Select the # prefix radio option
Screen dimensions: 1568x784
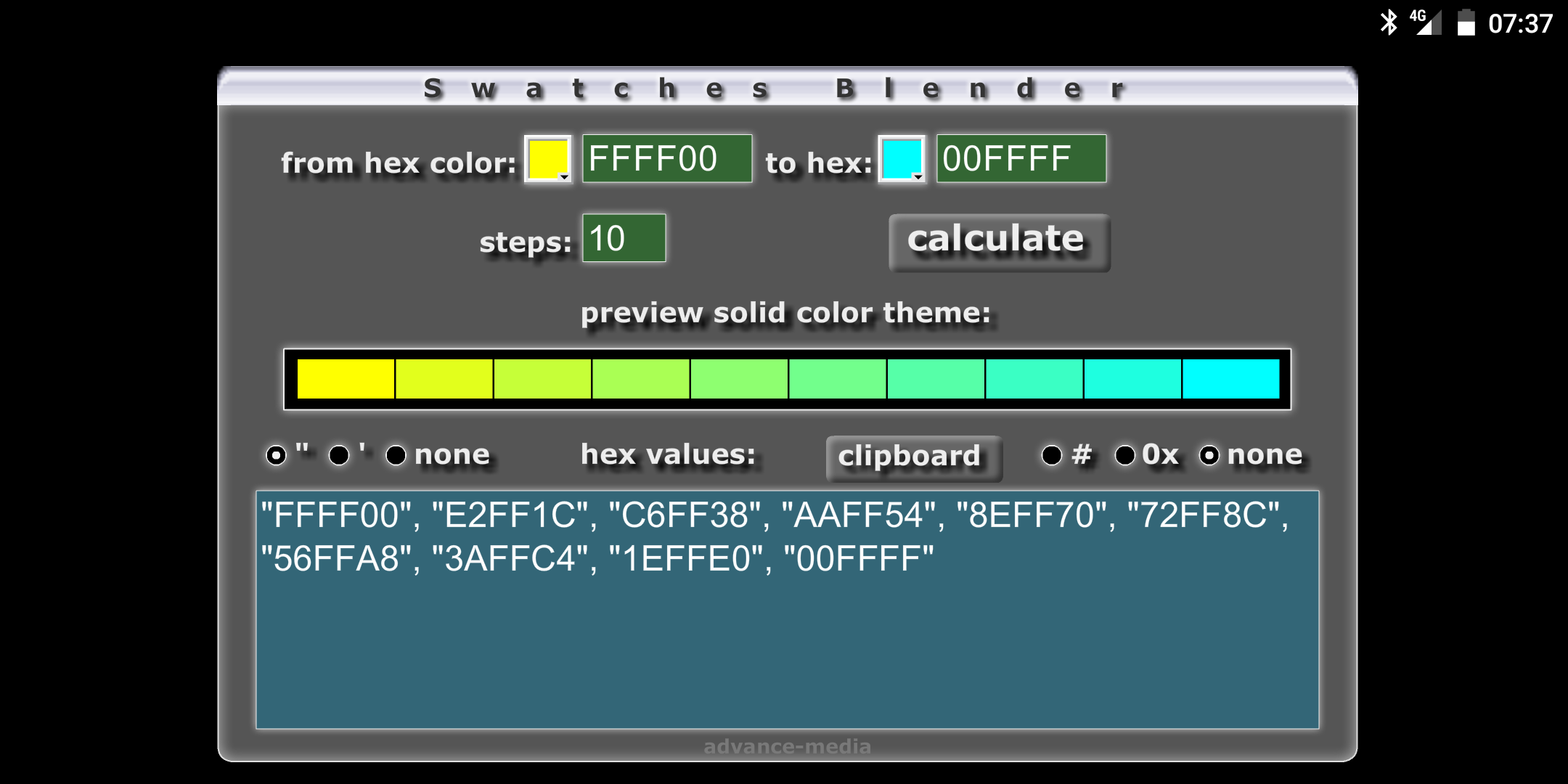(1051, 455)
